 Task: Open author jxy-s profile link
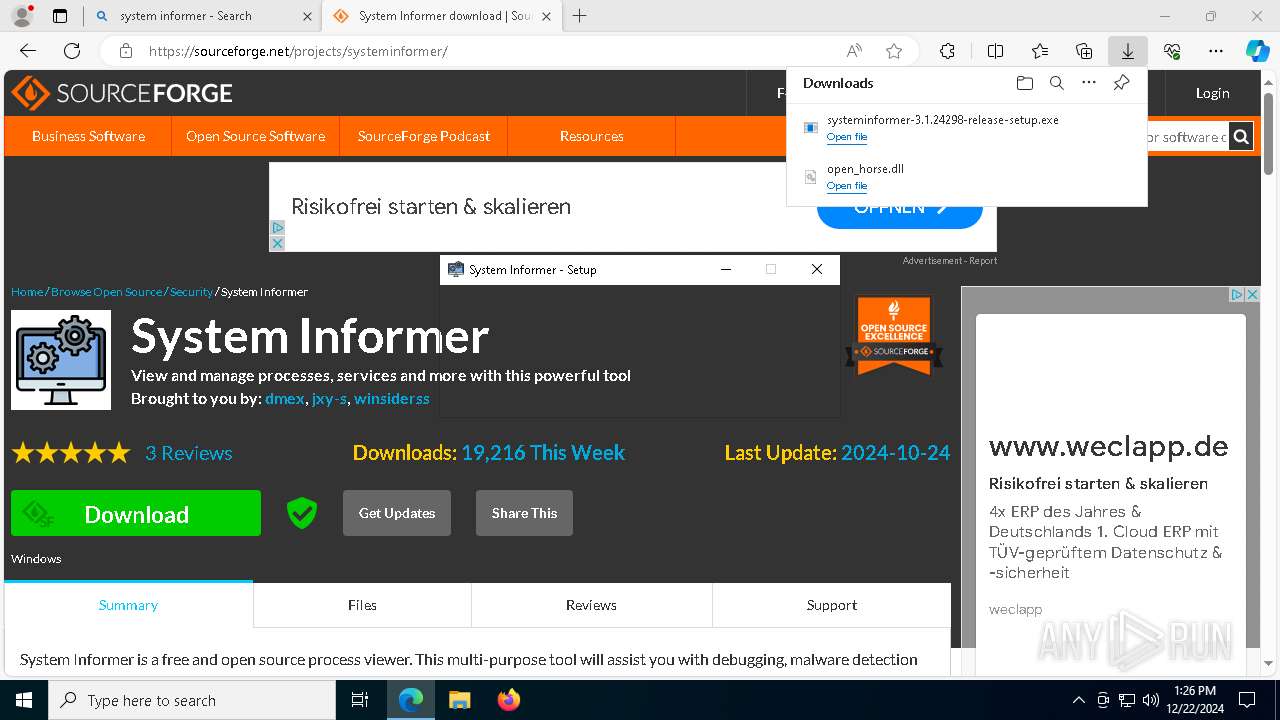pyautogui.click(x=329, y=398)
